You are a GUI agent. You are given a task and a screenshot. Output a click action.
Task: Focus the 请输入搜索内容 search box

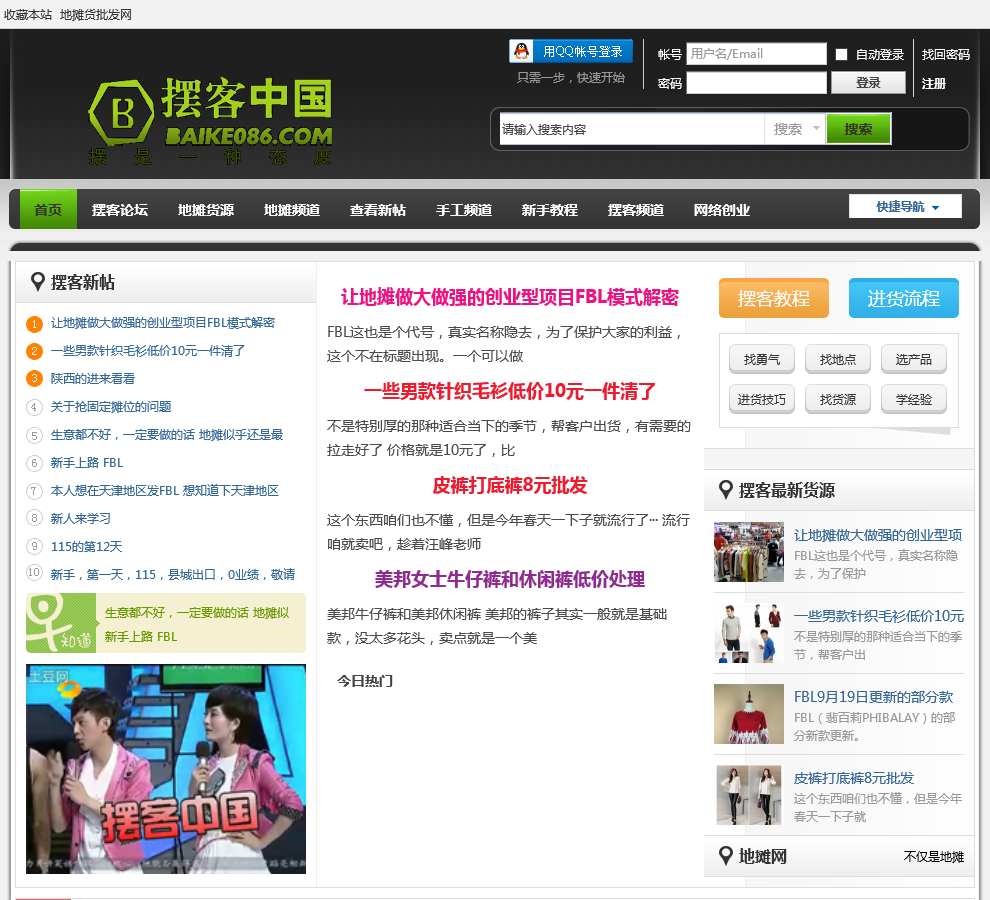pyautogui.click(x=631, y=129)
